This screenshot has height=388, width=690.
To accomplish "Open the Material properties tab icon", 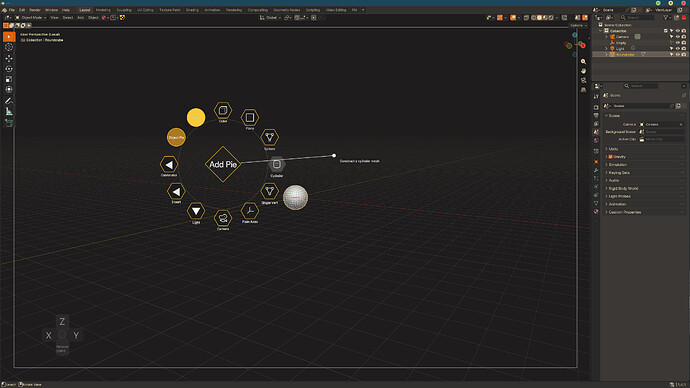I will pos(596,211).
